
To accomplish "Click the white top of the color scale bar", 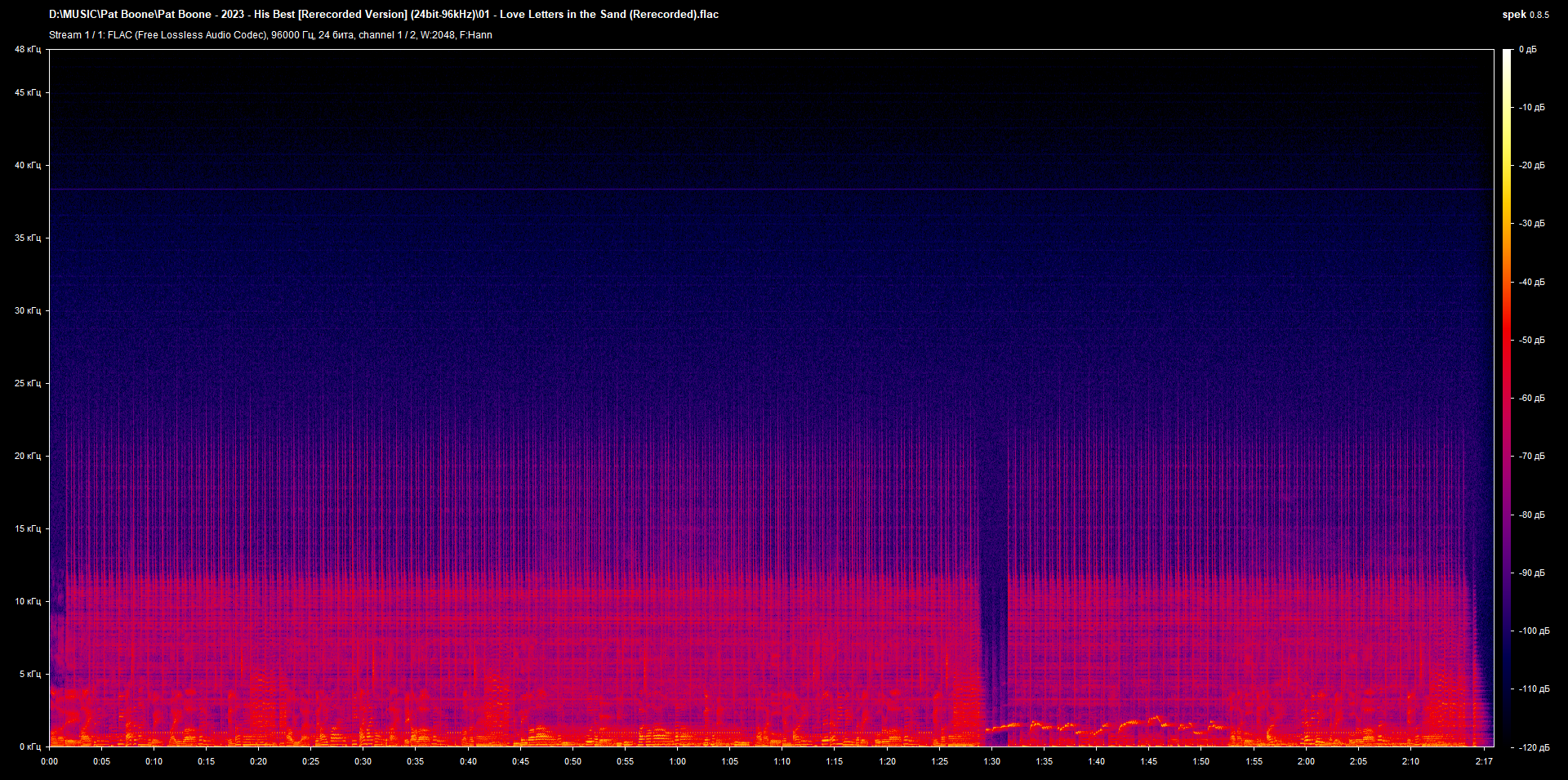I will [x=1507, y=54].
